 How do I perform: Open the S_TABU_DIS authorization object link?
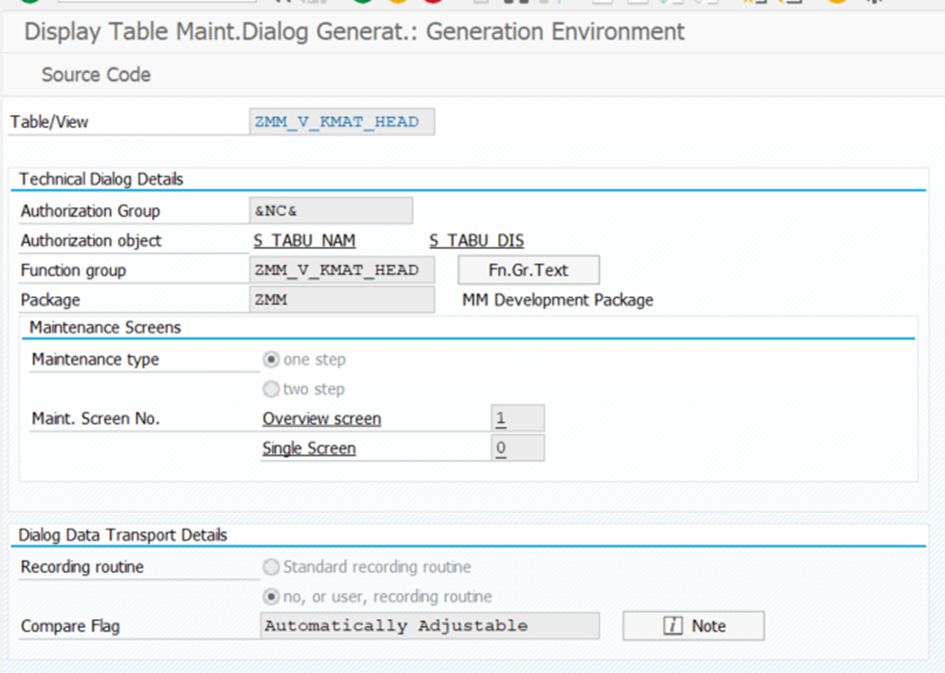click(x=476, y=241)
